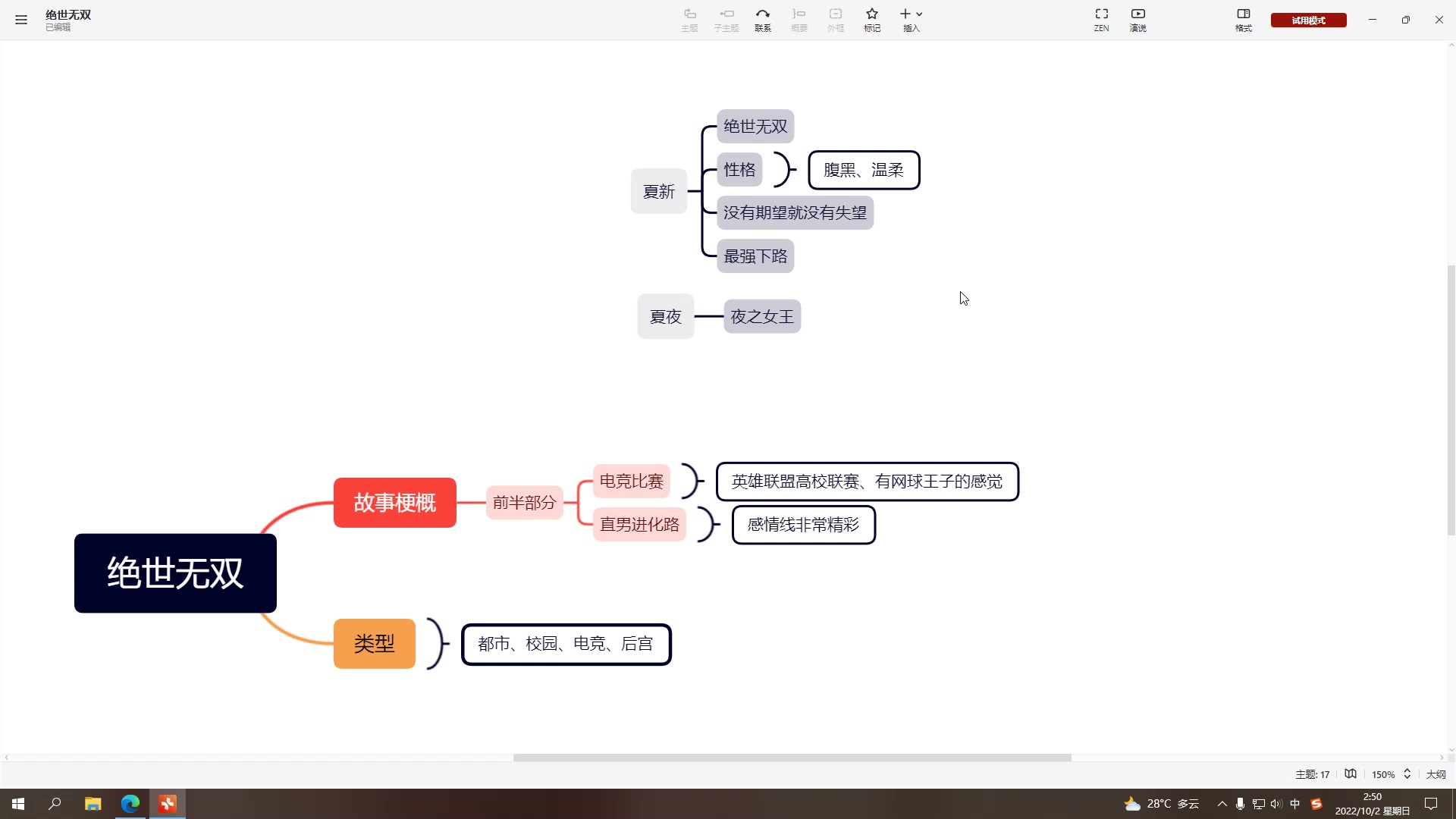The image size is (1456, 819).
Task: Open Microsoft Edge from taskbar
Action: [x=130, y=804]
